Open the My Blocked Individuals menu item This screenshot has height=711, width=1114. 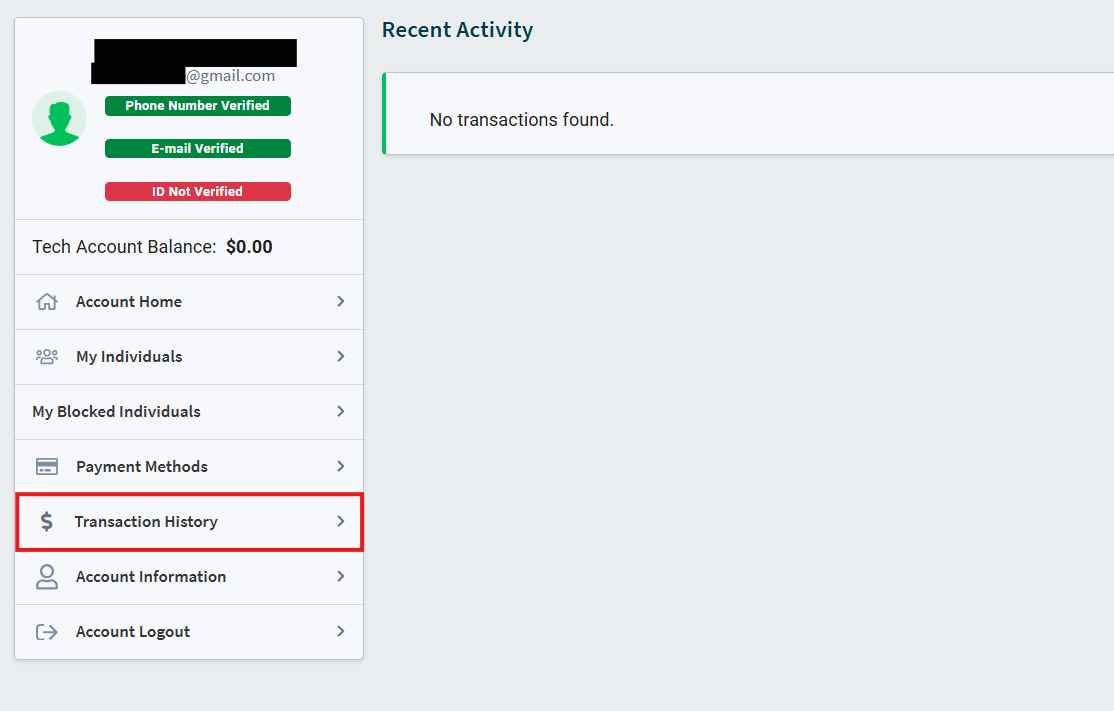[114, 411]
